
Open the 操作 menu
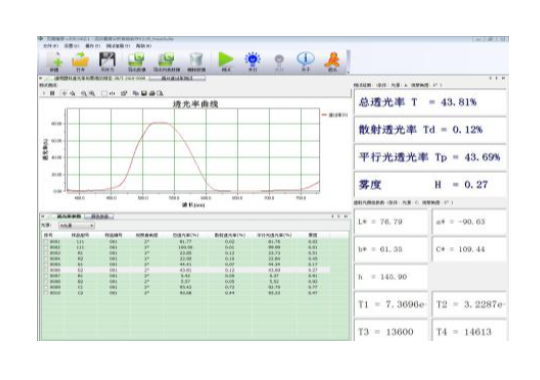click(93, 46)
